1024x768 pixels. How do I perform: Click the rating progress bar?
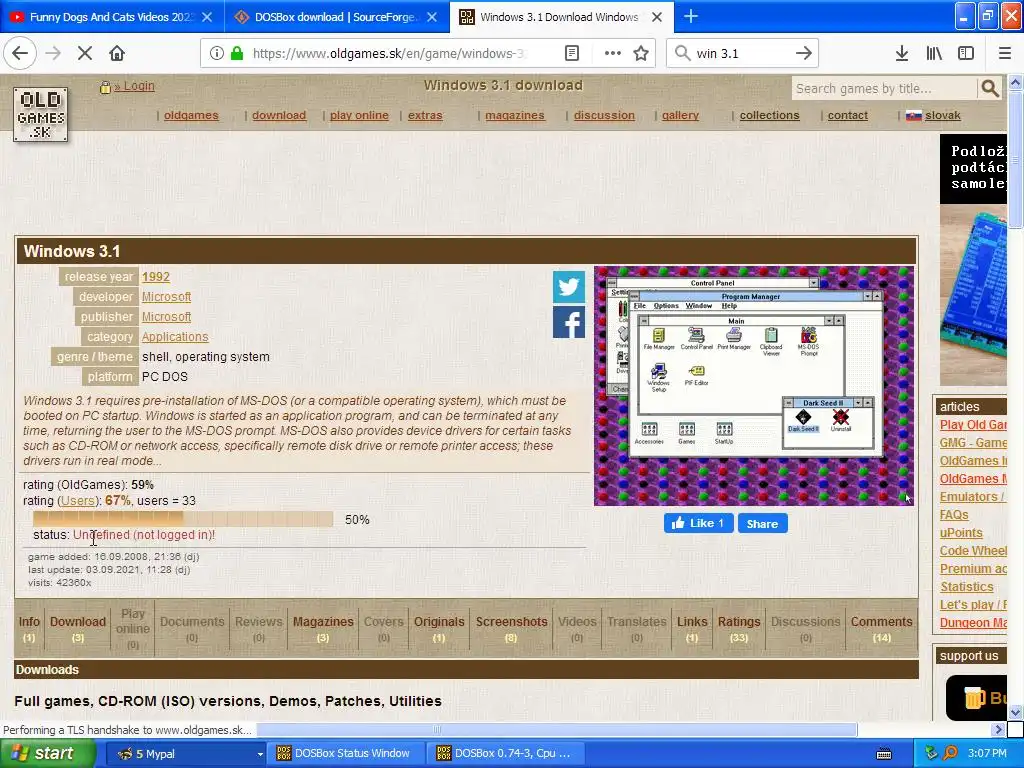[x=183, y=519]
